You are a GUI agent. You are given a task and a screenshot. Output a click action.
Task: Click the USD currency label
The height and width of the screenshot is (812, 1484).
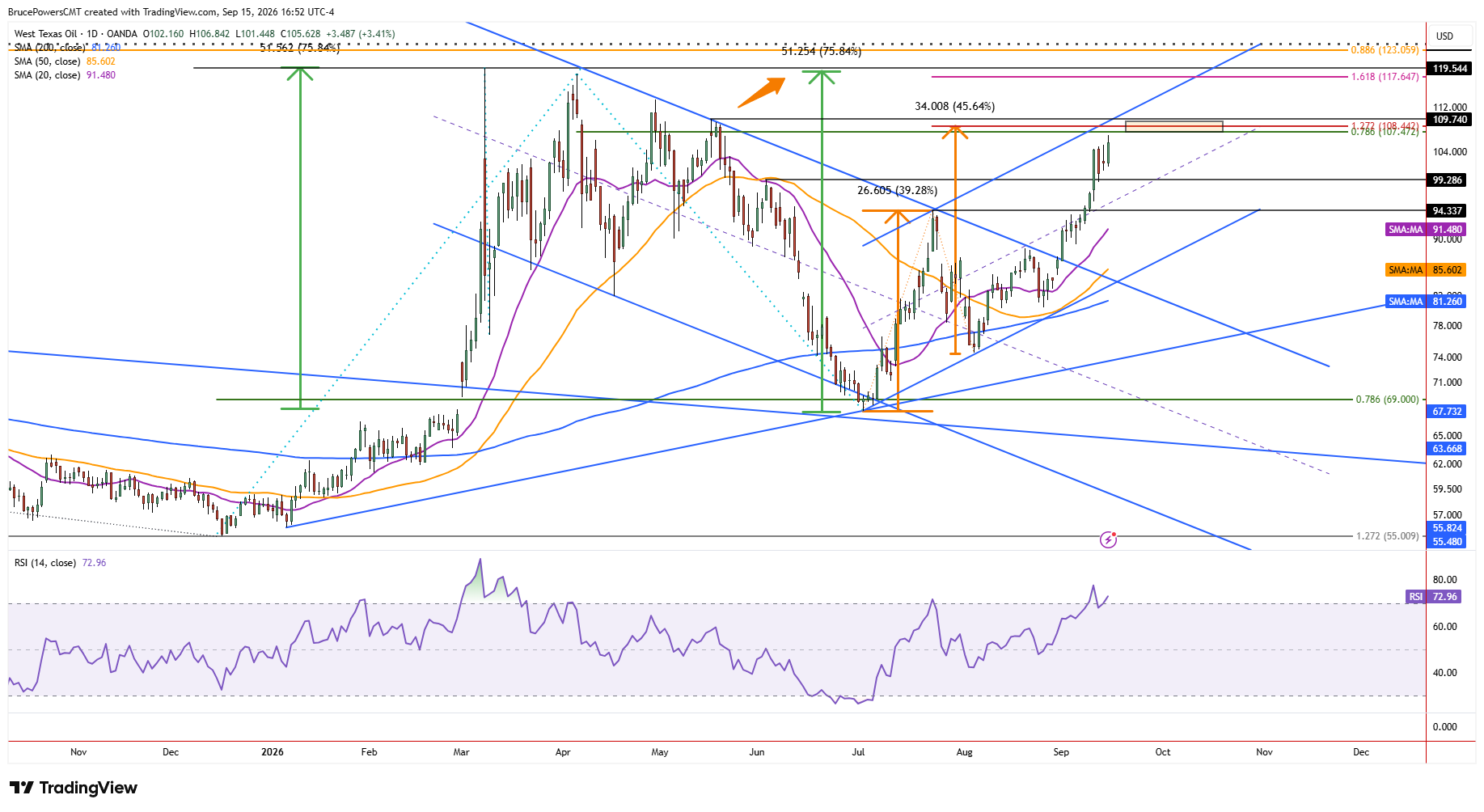click(x=1444, y=36)
